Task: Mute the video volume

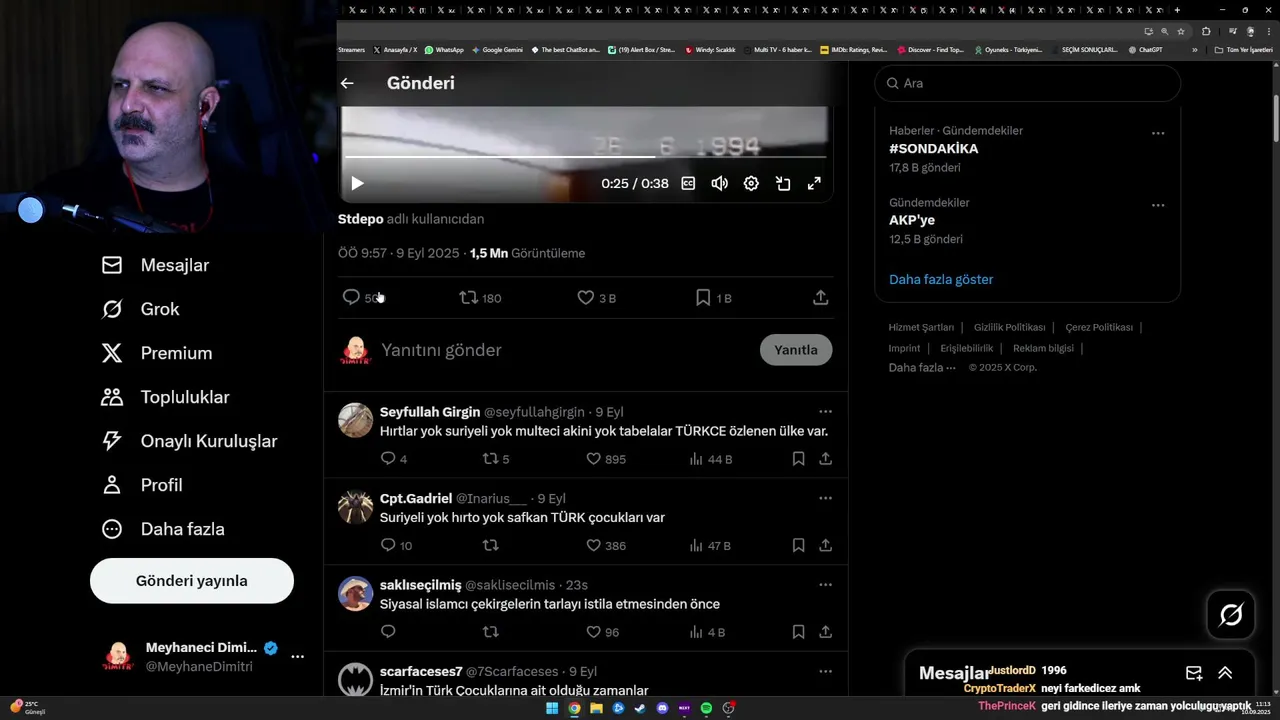Action: pos(719,183)
